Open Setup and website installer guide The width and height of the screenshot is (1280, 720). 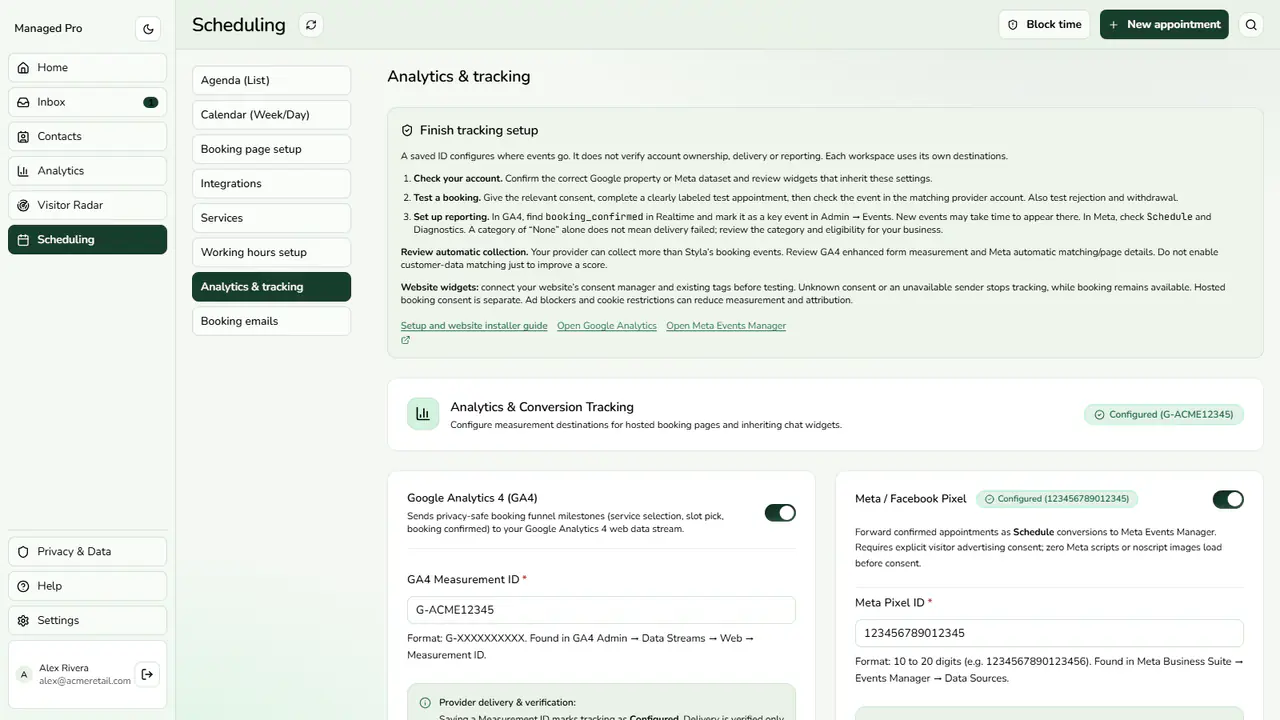pyautogui.click(x=474, y=326)
